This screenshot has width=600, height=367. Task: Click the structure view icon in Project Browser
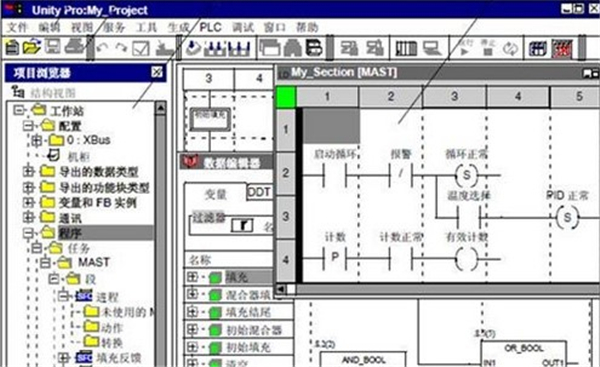(x=18, y=92)
